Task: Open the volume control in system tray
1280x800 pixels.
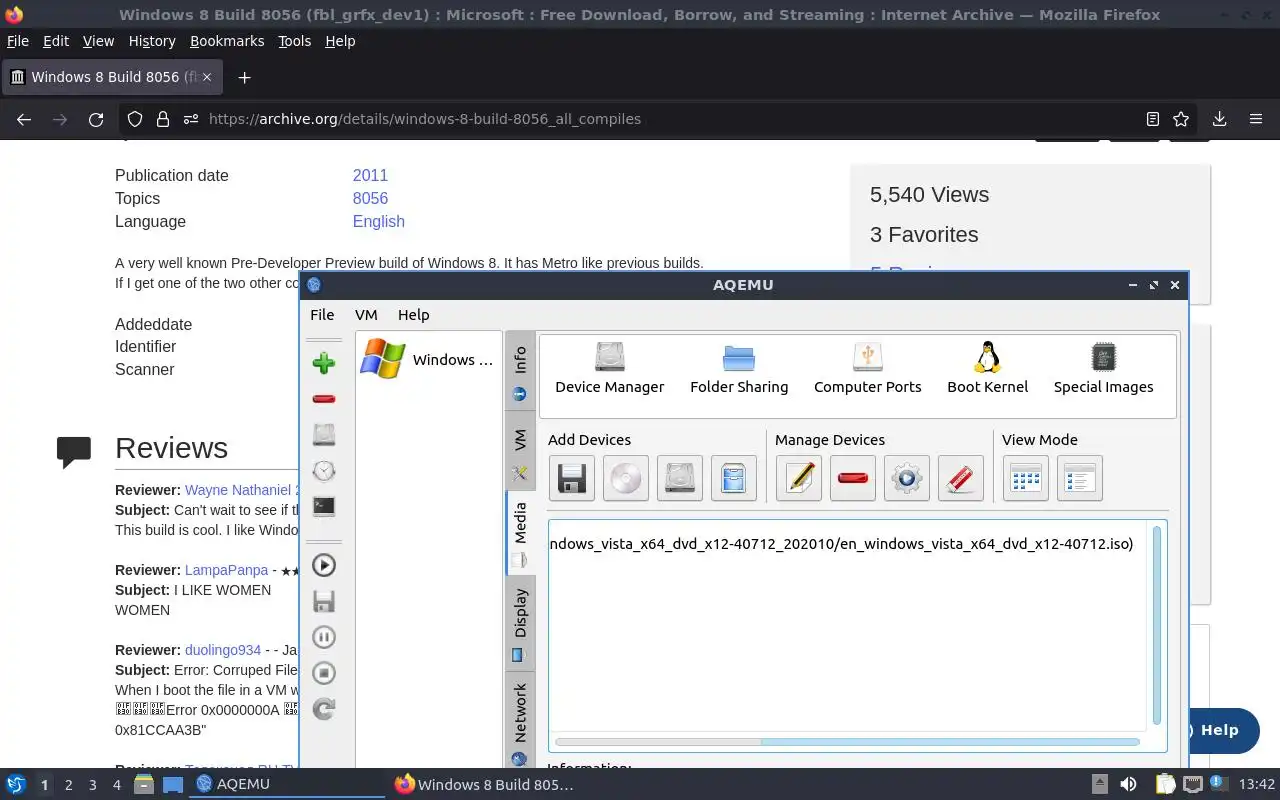Action: tap(1128, 785)
